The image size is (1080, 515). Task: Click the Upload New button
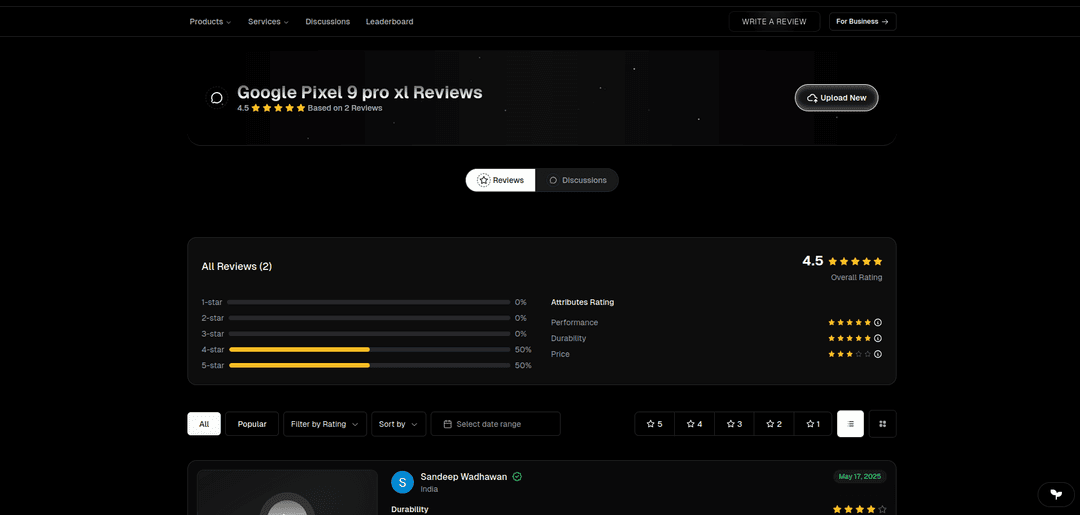pyautogui.click(x=836, y=98)
